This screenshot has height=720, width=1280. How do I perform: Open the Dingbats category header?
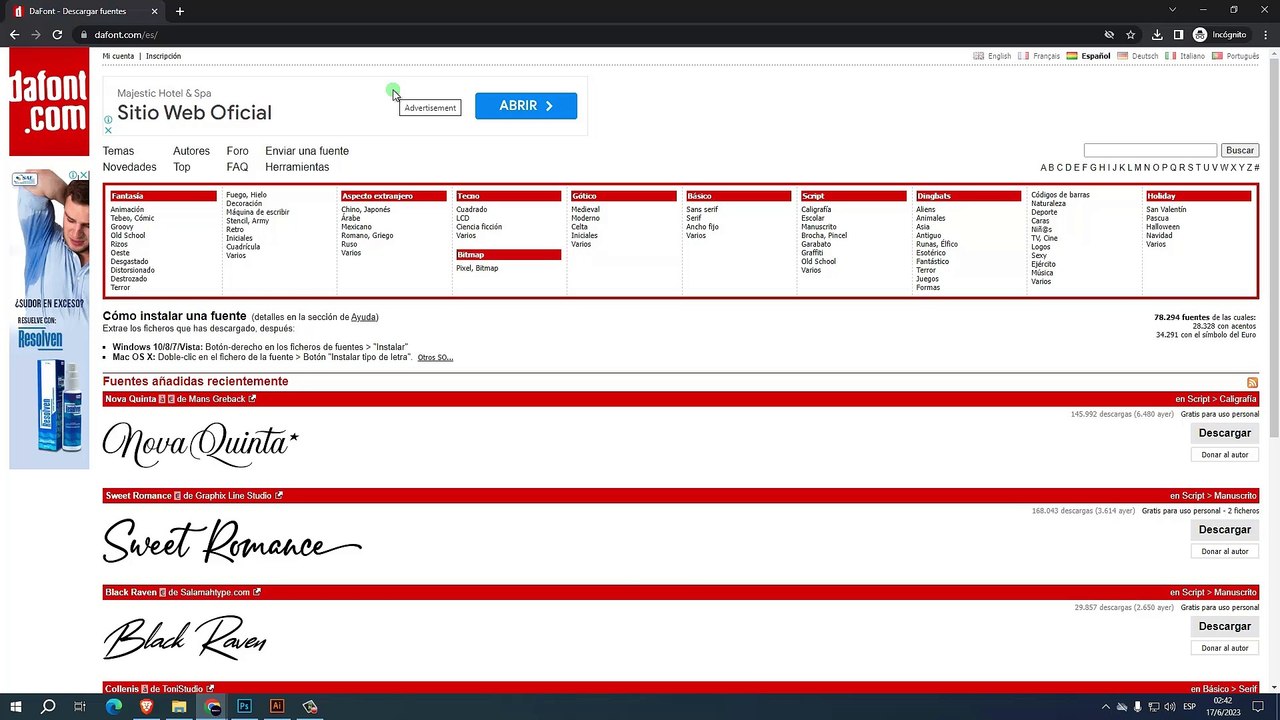point(969,196)
